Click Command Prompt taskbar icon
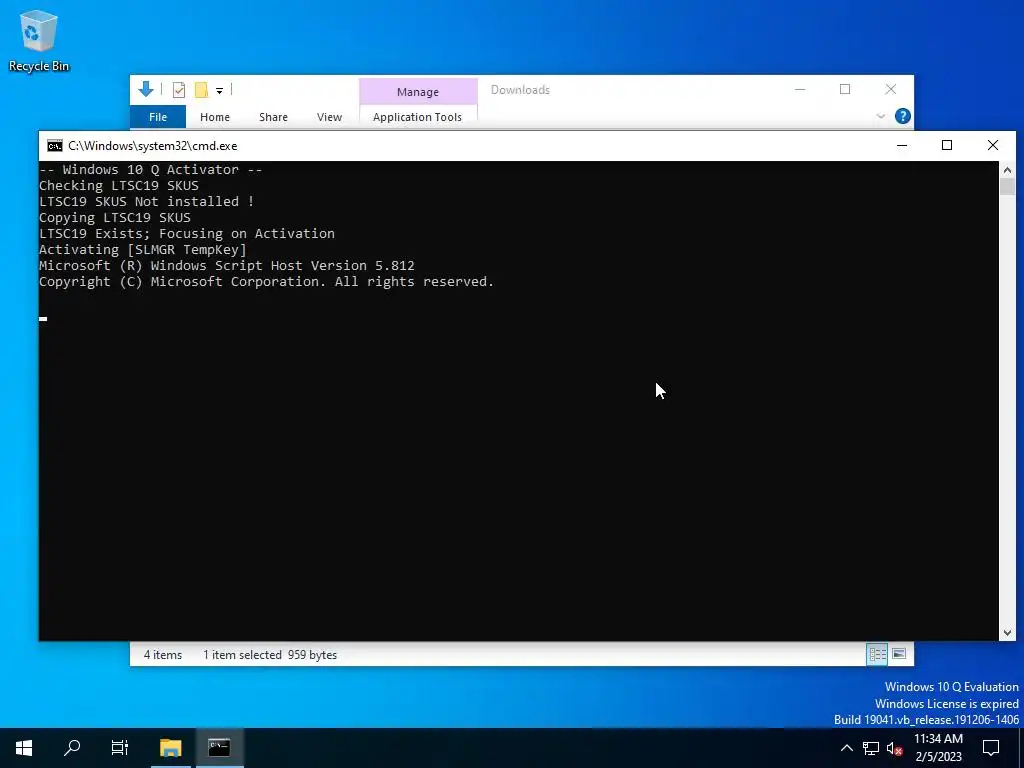 click(219, 748)
